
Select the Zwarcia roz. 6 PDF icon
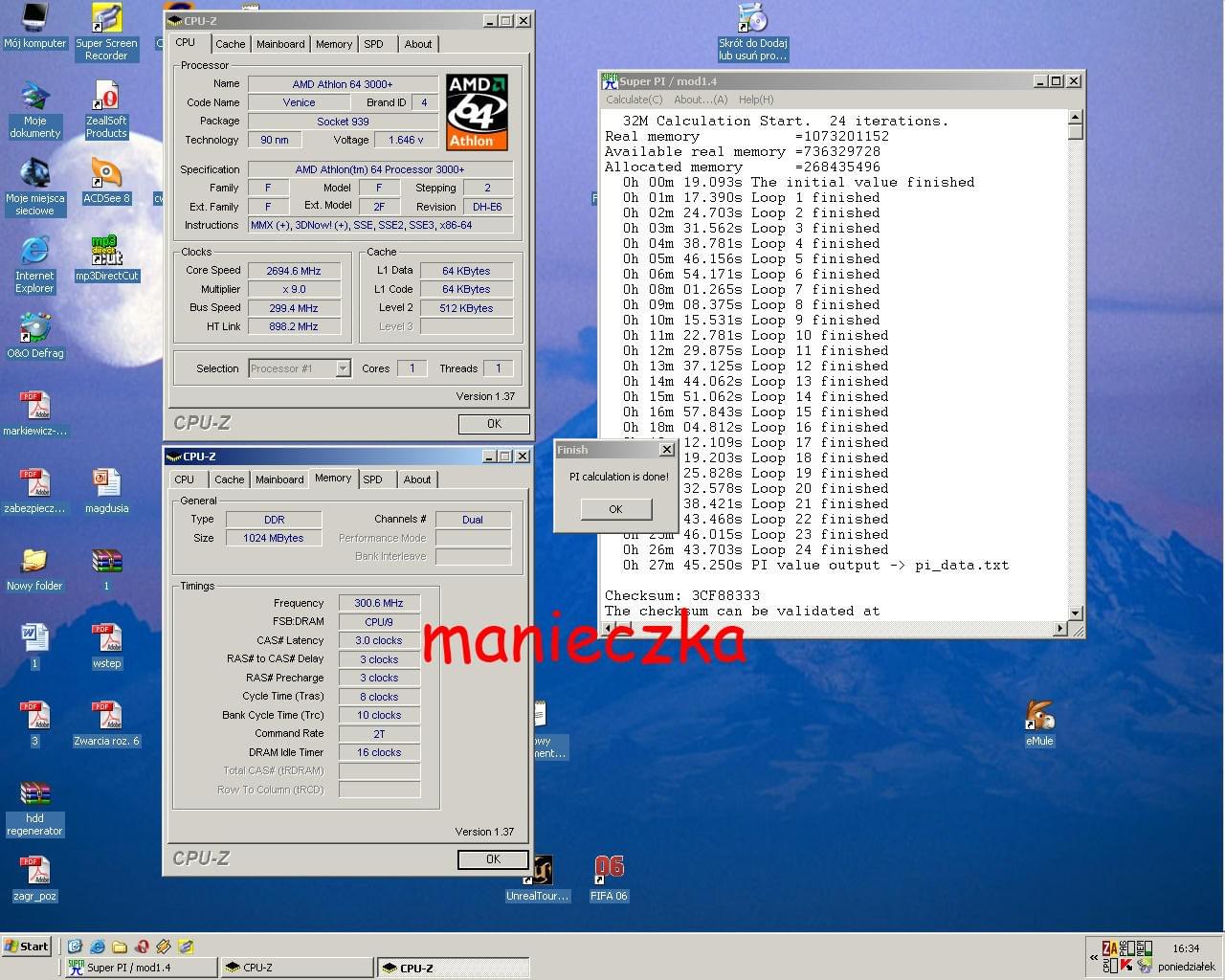click(106, 724)
